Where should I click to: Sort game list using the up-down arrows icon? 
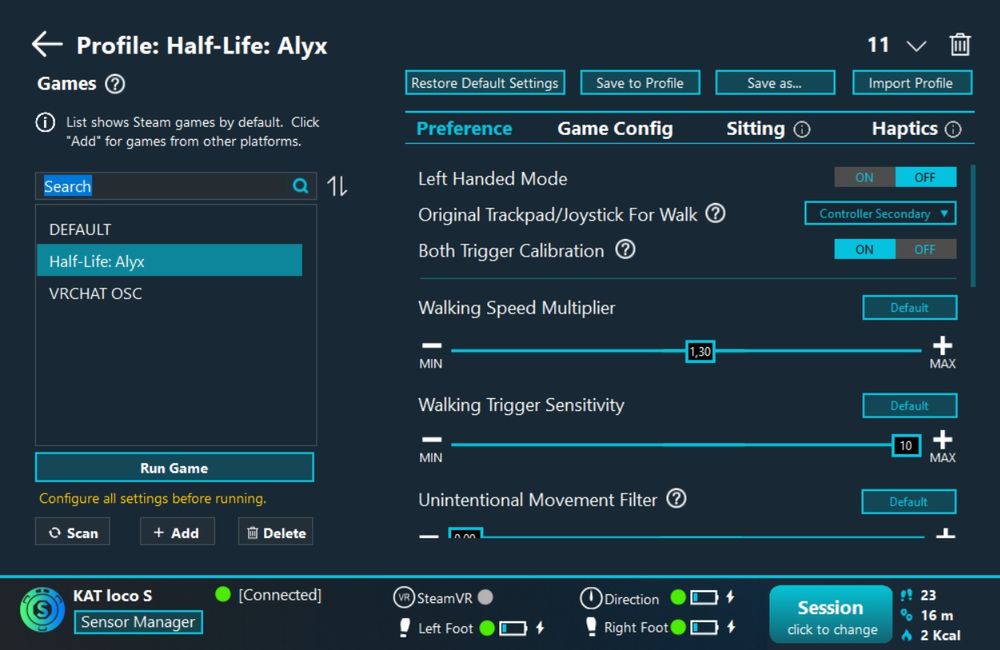[337, 186]
